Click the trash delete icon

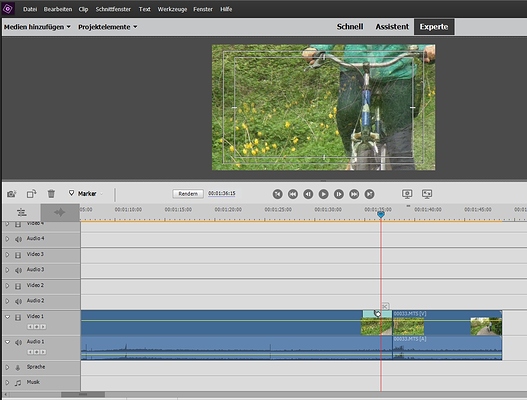(x=51, y=194)
